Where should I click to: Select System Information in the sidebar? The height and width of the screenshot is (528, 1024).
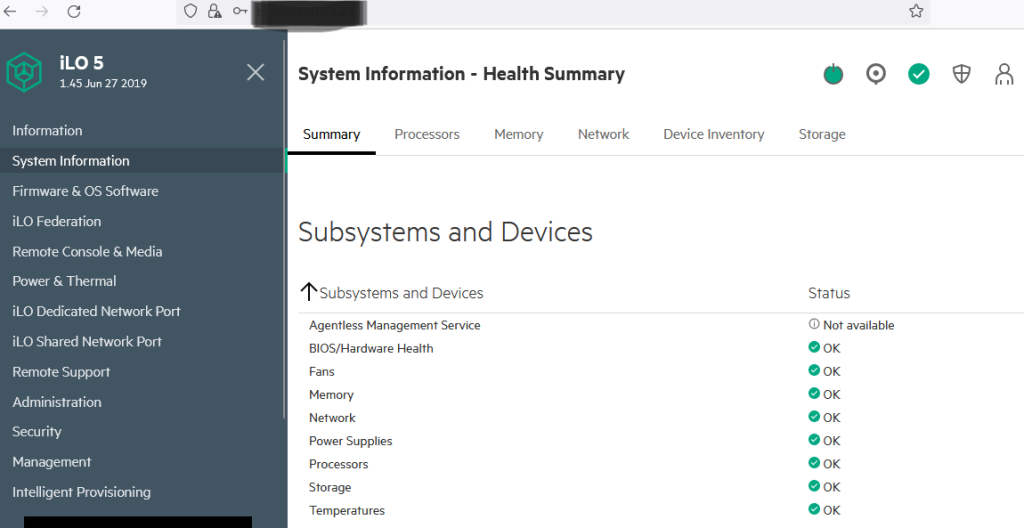pyautogui.click(x=142, y=161)
